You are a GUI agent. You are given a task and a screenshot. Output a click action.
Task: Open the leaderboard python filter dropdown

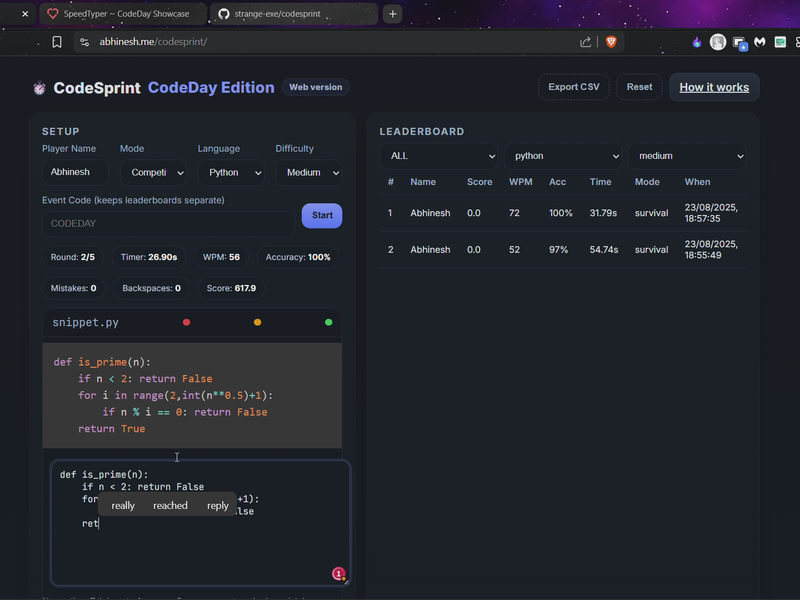[x=563, y=156]
